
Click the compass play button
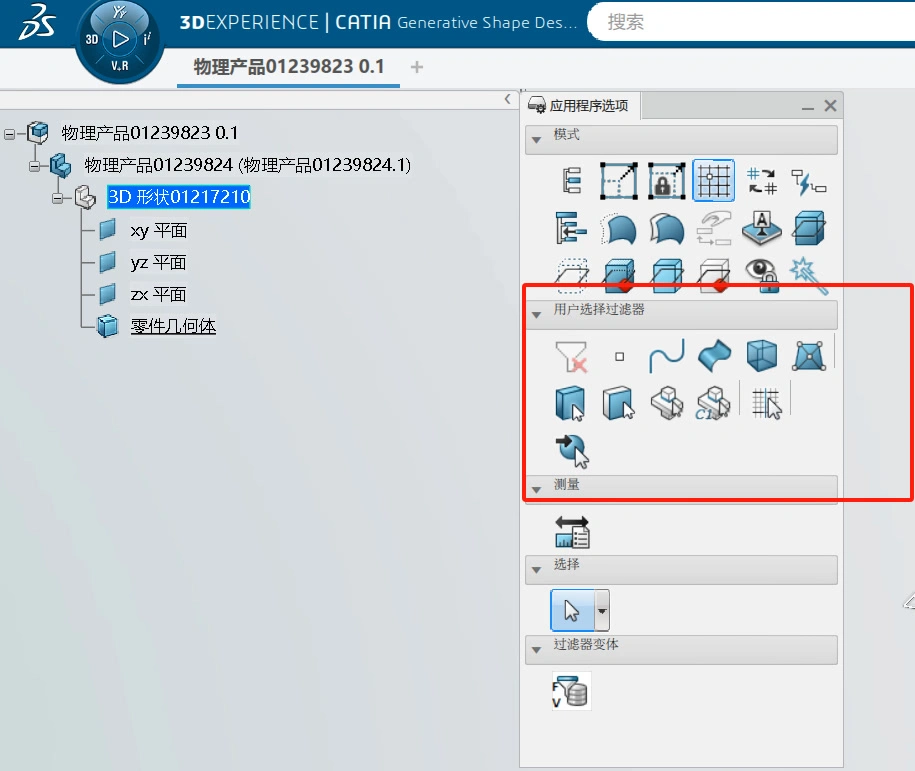coord(120,39)
